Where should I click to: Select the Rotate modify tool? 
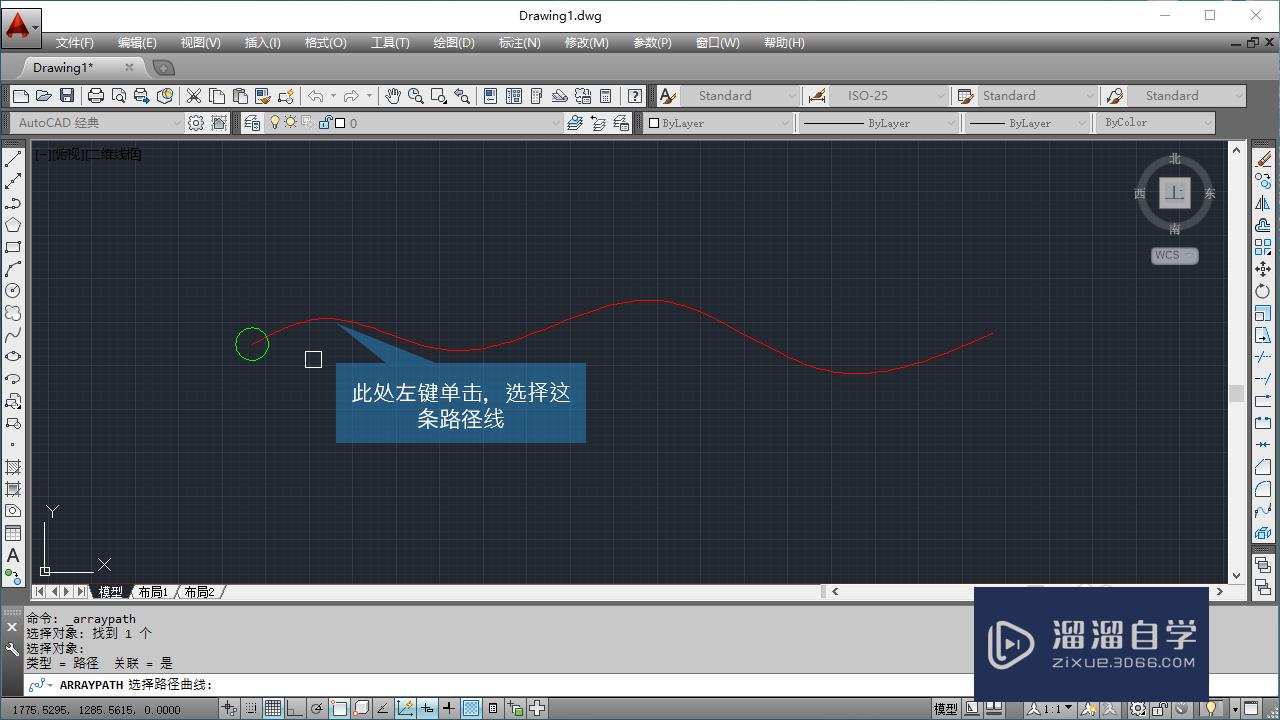pyautogui.click(x=1263, y=291)
